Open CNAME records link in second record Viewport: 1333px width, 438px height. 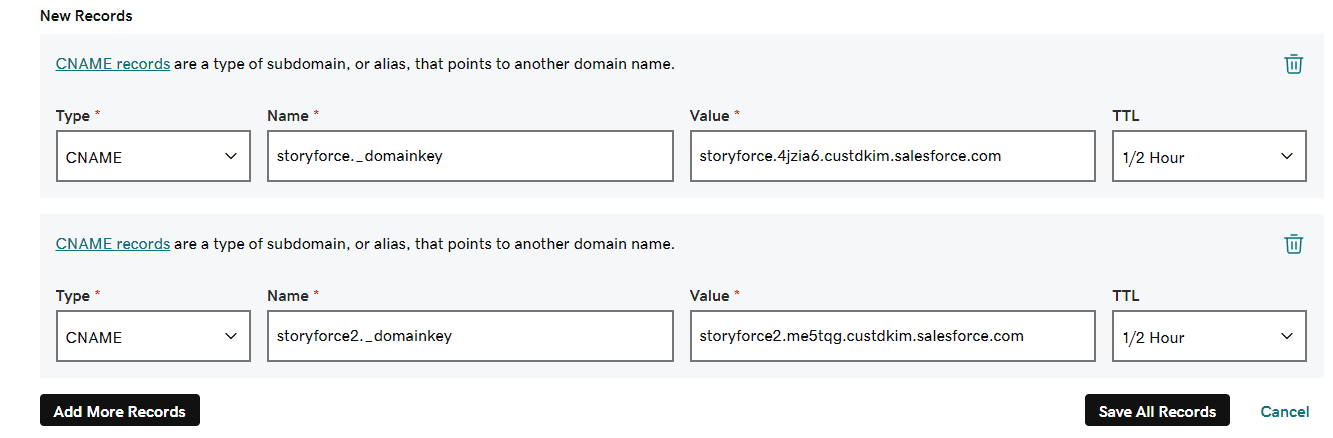[x=113, y=244]
